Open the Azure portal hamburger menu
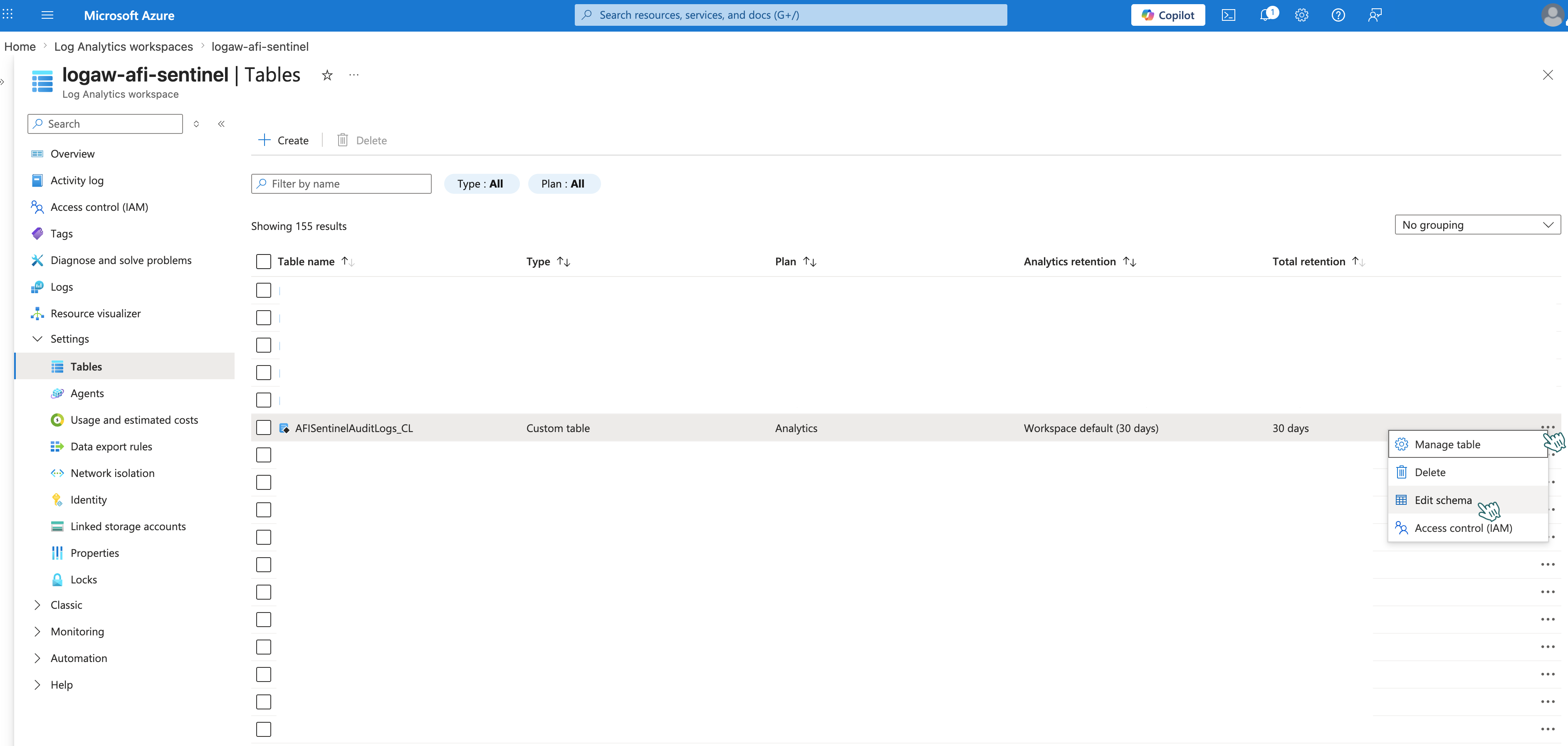The width and height of the screenshot is (1568, 746). [47, 15]
